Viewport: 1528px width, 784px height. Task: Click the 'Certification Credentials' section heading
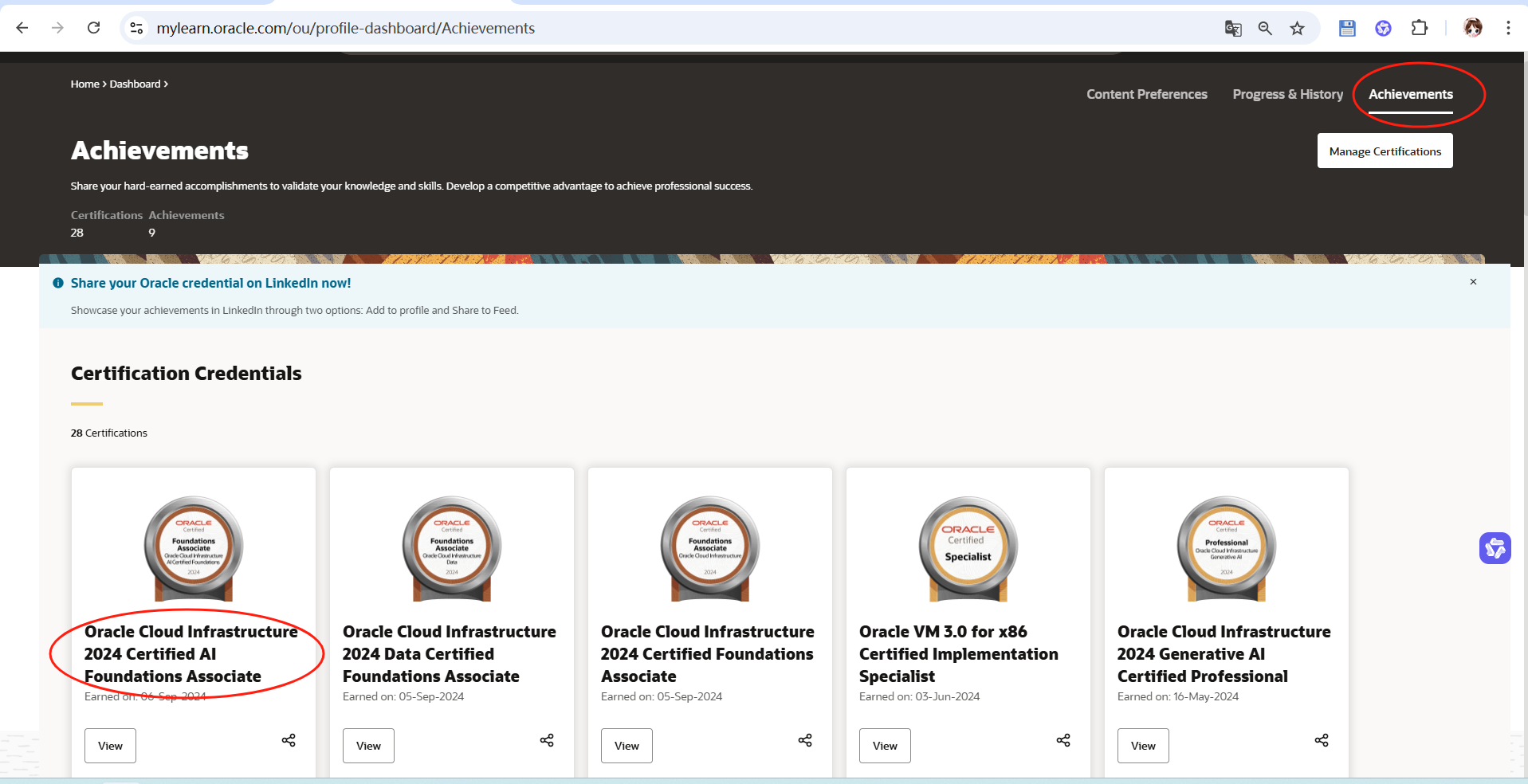[187, 373]
